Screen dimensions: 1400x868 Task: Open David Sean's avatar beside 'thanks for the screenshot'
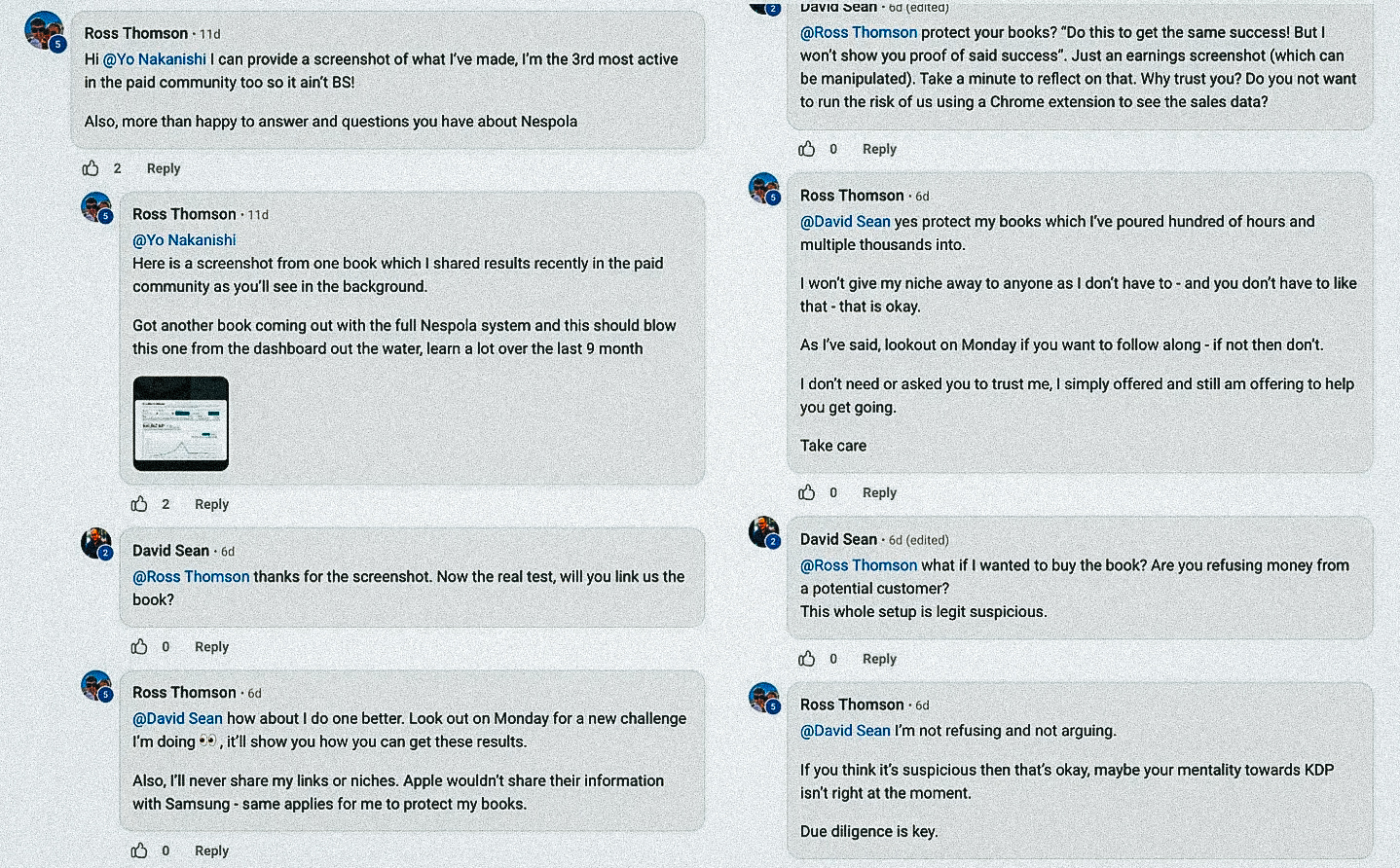pyautogui.click(x=95, y=543)
